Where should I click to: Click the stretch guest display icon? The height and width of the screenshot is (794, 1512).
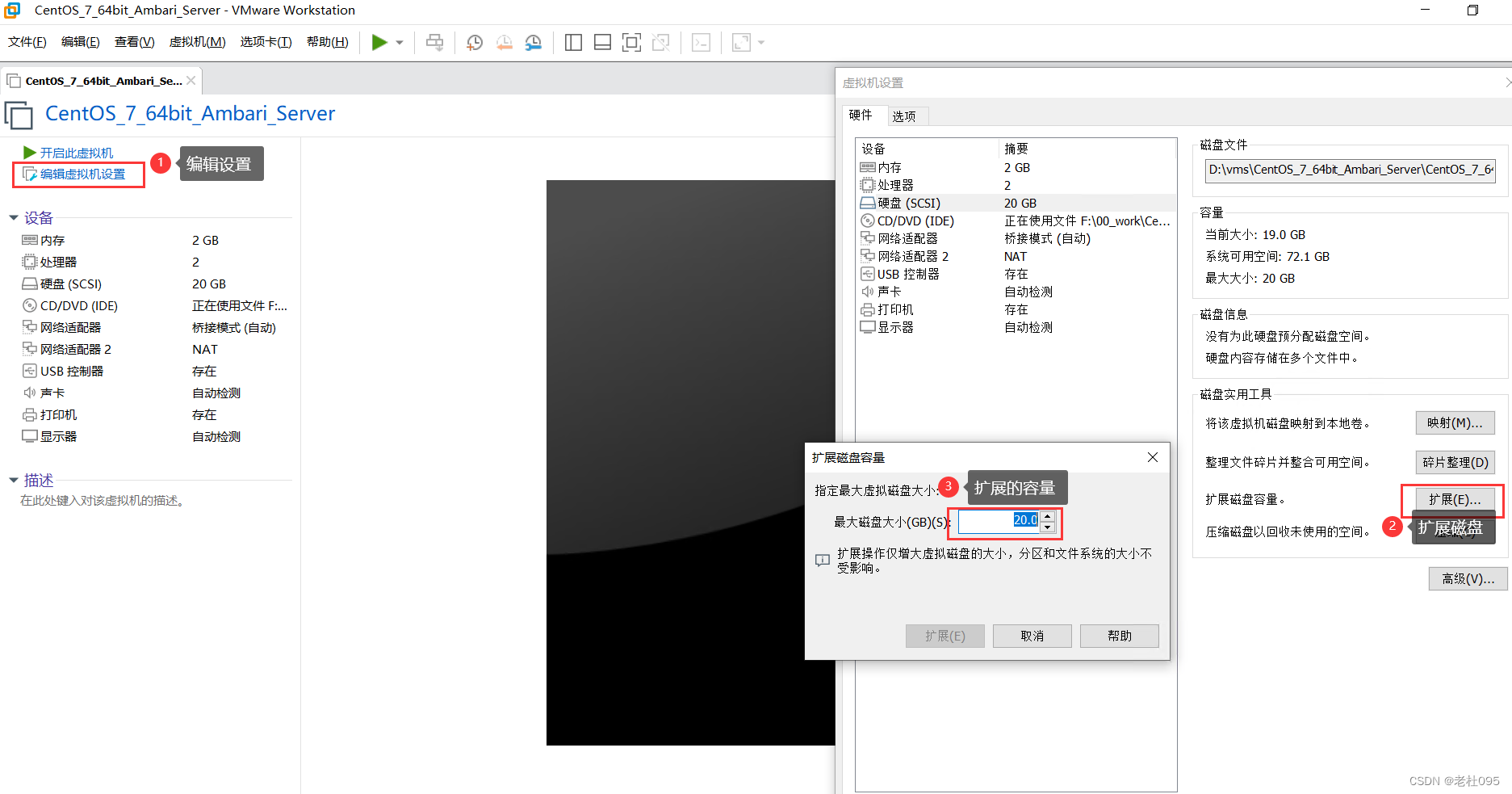coord(741,43)
